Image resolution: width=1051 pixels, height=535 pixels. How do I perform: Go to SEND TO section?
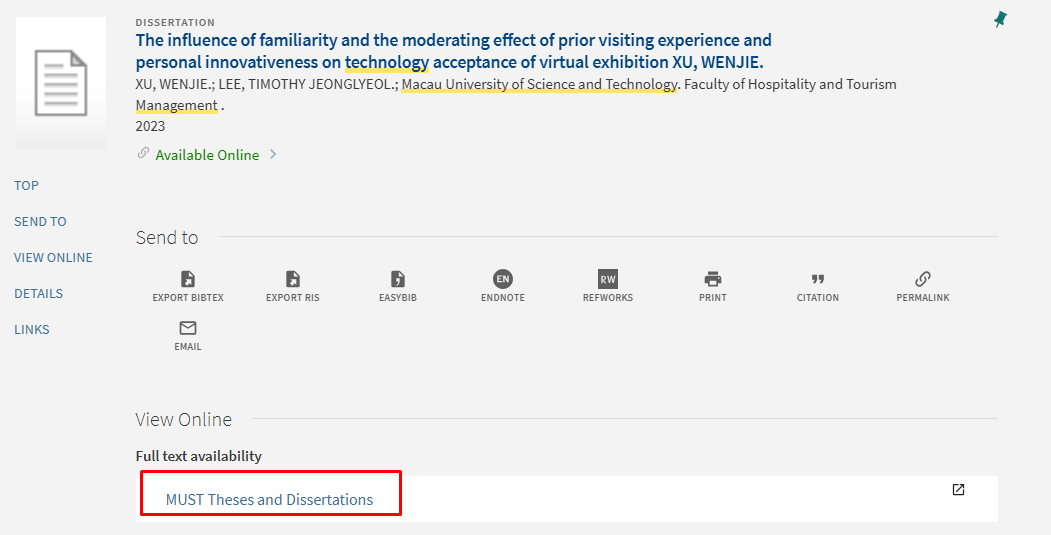click(40, 221)
